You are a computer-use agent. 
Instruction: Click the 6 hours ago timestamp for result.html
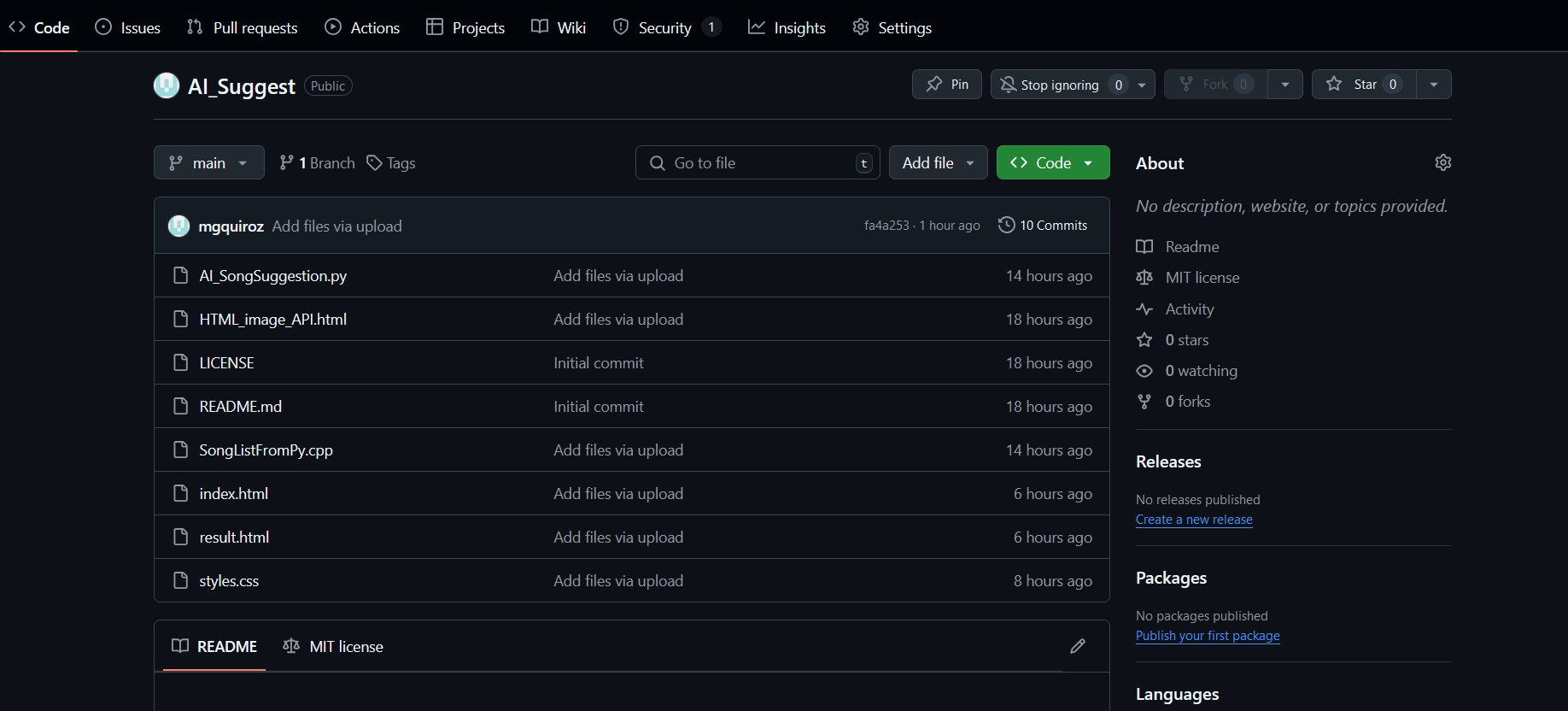[x=1053, y=538]
